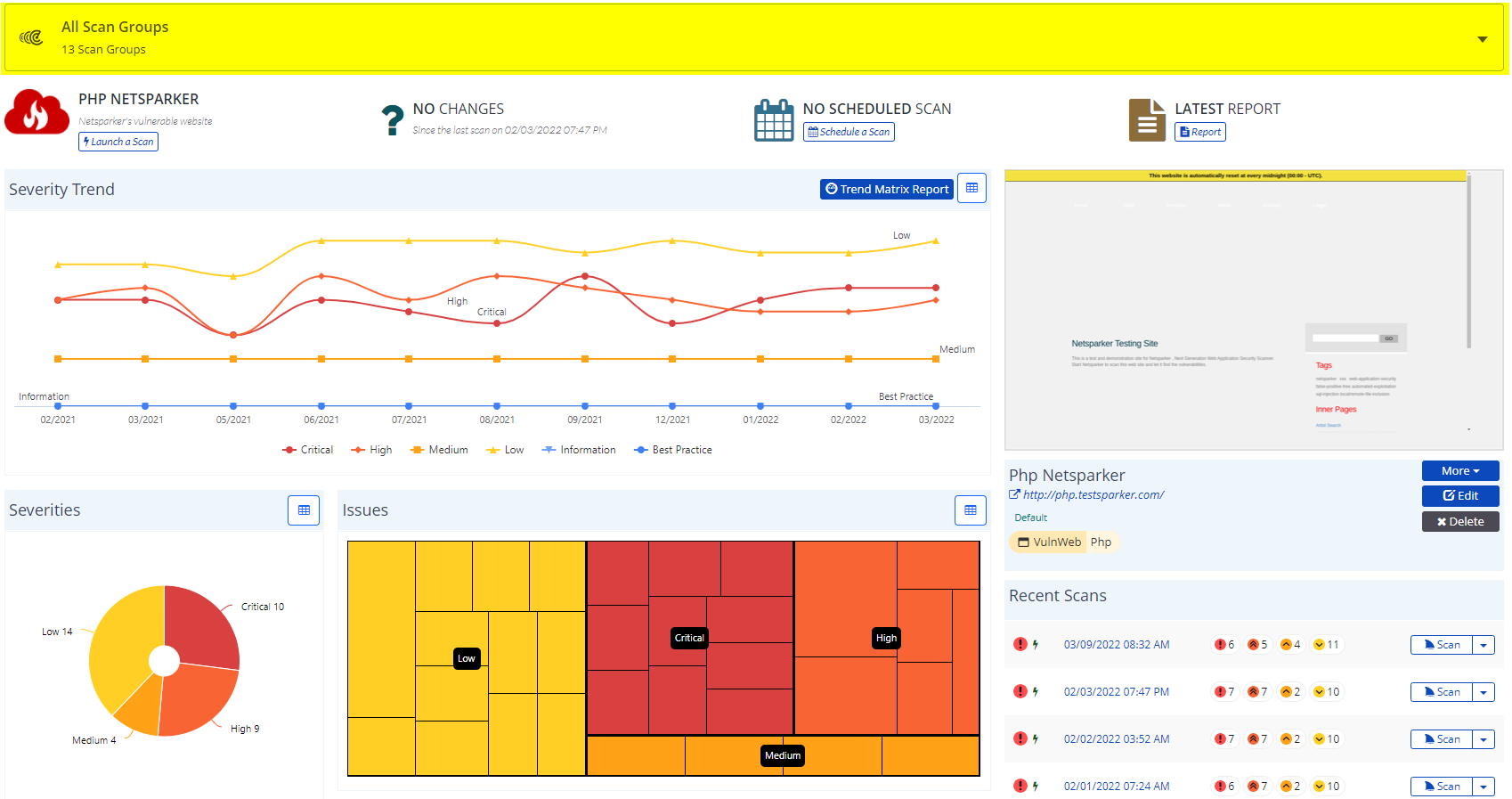Expand scan options dropdown for 02/01/2022 row
1512x799 pixels.
pos(1484,787)
